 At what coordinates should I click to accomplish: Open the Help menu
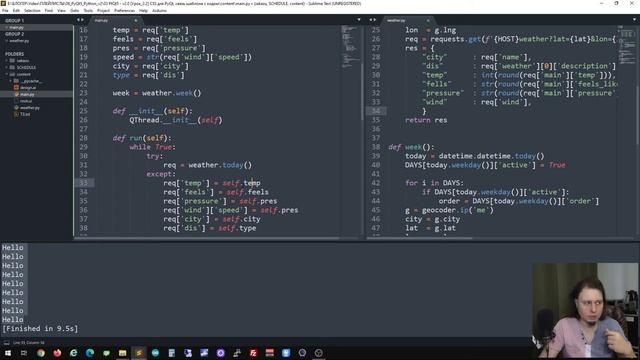143,11
